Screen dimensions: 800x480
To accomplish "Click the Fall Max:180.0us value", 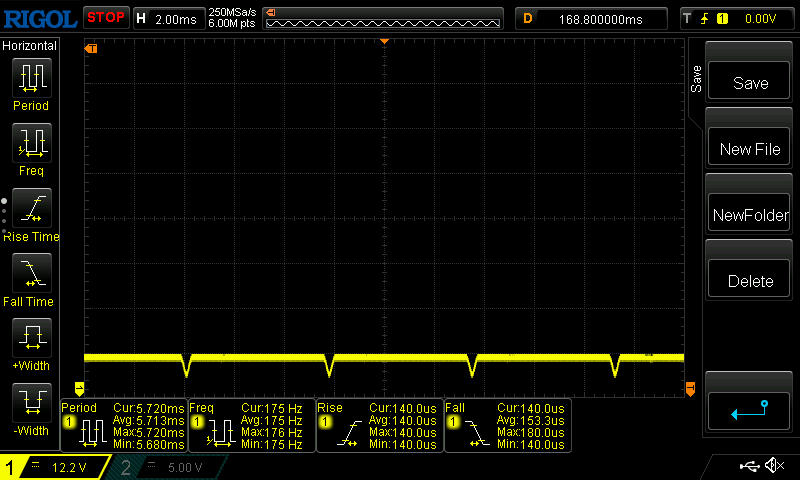I will [531, 433].
